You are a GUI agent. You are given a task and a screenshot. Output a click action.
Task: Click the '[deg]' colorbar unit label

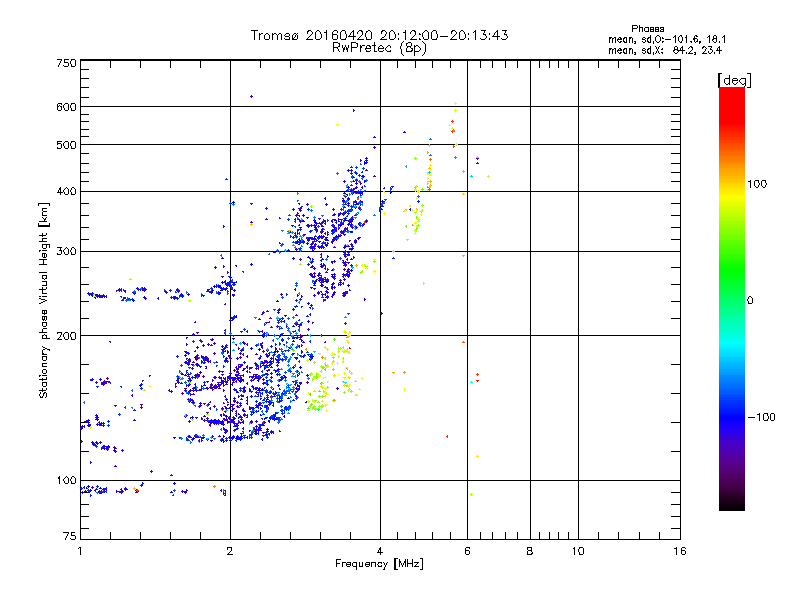[734, 80]
